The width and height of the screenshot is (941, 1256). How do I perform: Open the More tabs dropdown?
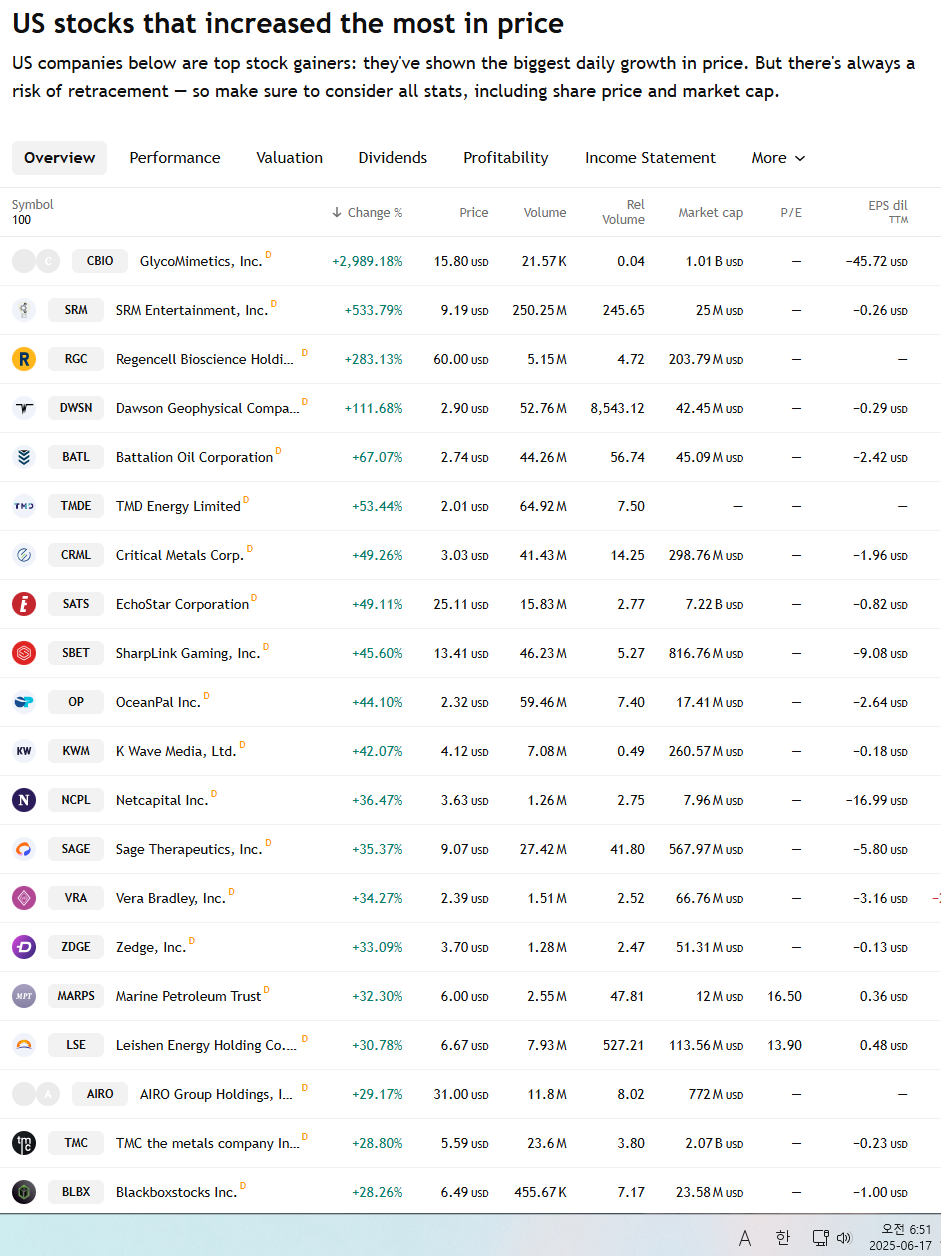coord(778,158)
